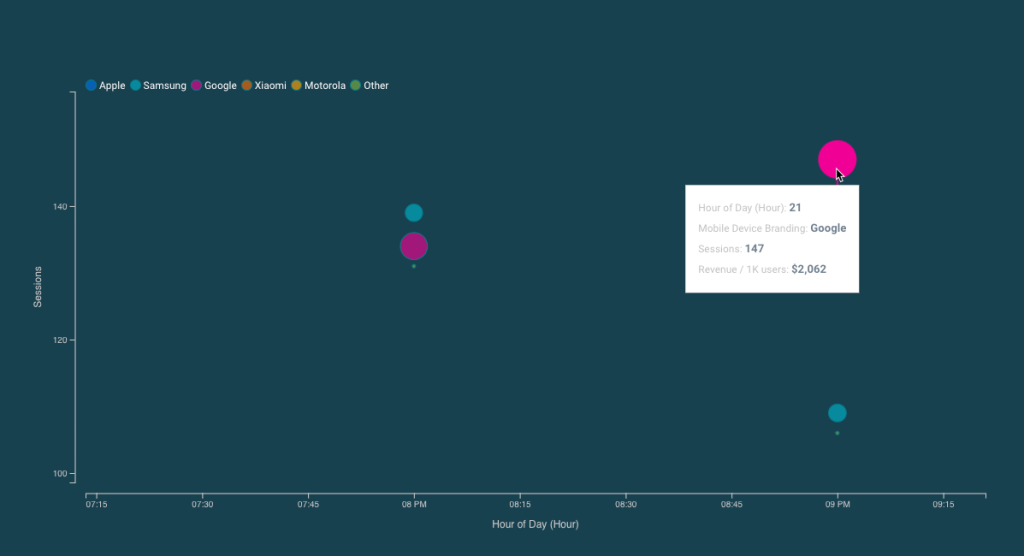
Task: Click the Google magenta legend dot
Action: coord(196,85)
